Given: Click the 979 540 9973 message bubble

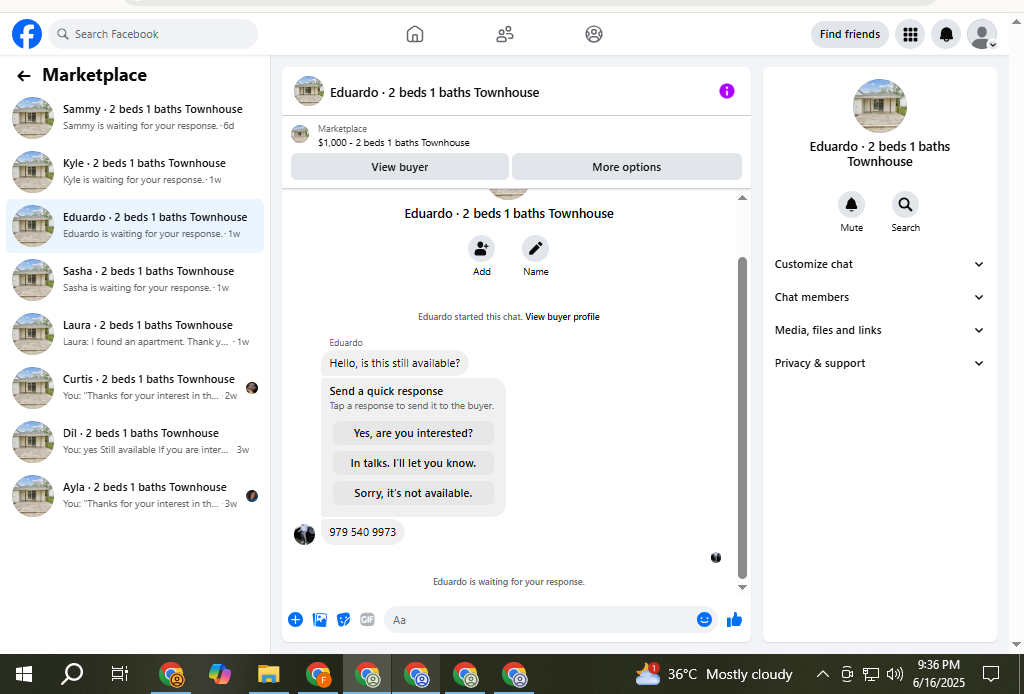Looking at the screenshot, I should pyautogui.click(x=362, y=532).
